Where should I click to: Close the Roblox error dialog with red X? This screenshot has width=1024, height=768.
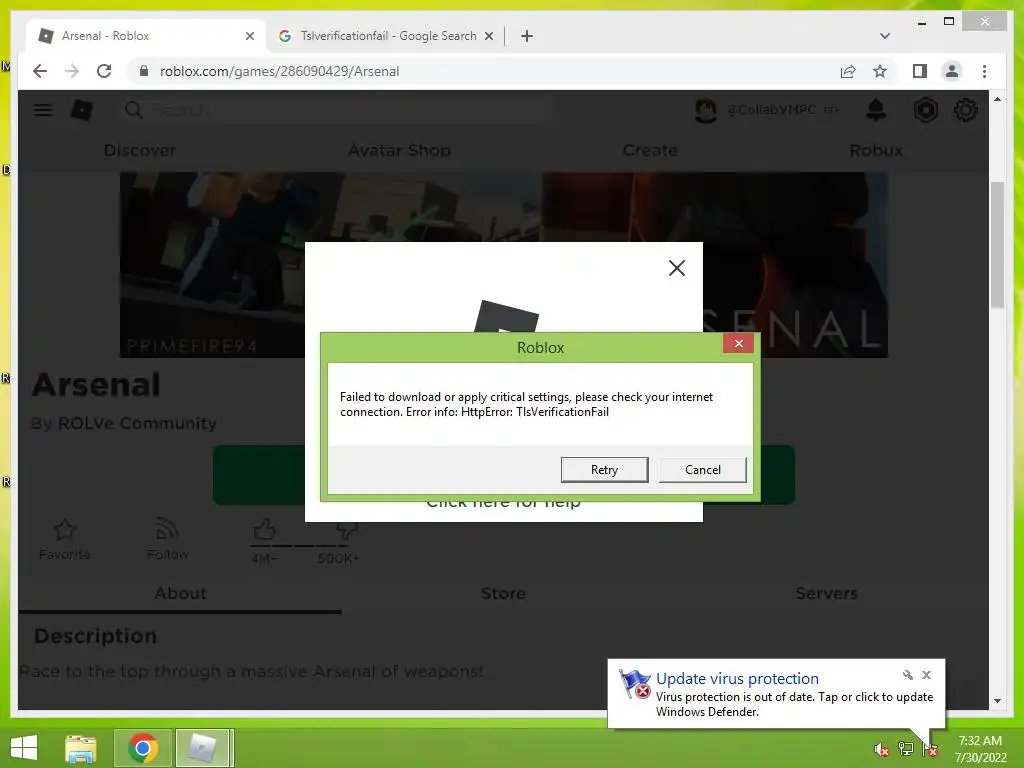739,344
